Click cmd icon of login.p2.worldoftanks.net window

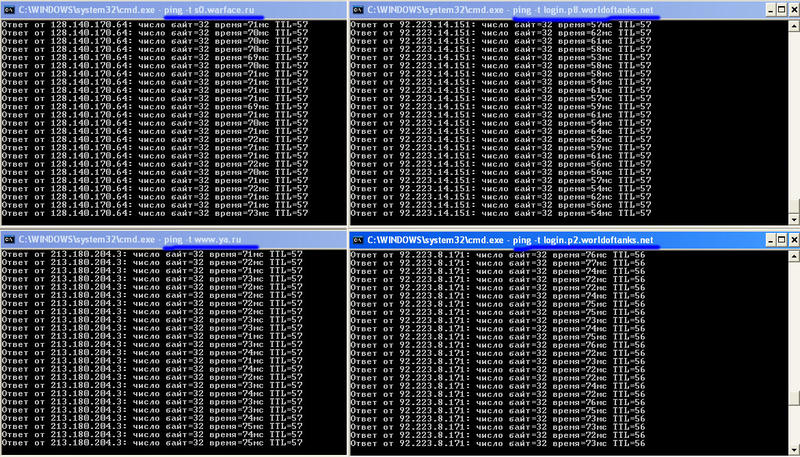pyautogui.click(x=359, y=239)
